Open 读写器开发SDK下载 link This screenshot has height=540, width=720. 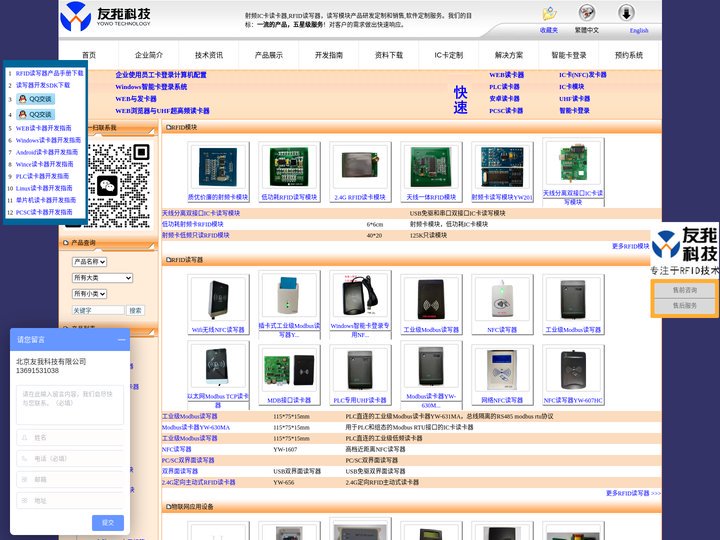click(x=43, y=85)
